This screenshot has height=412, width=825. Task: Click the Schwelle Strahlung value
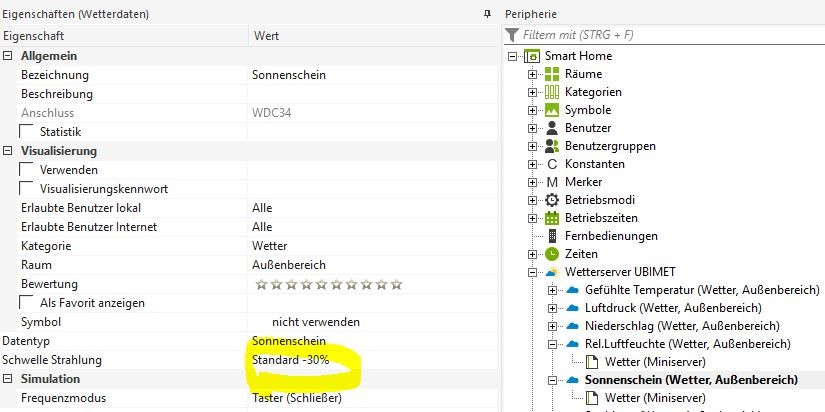pos(291,360)
